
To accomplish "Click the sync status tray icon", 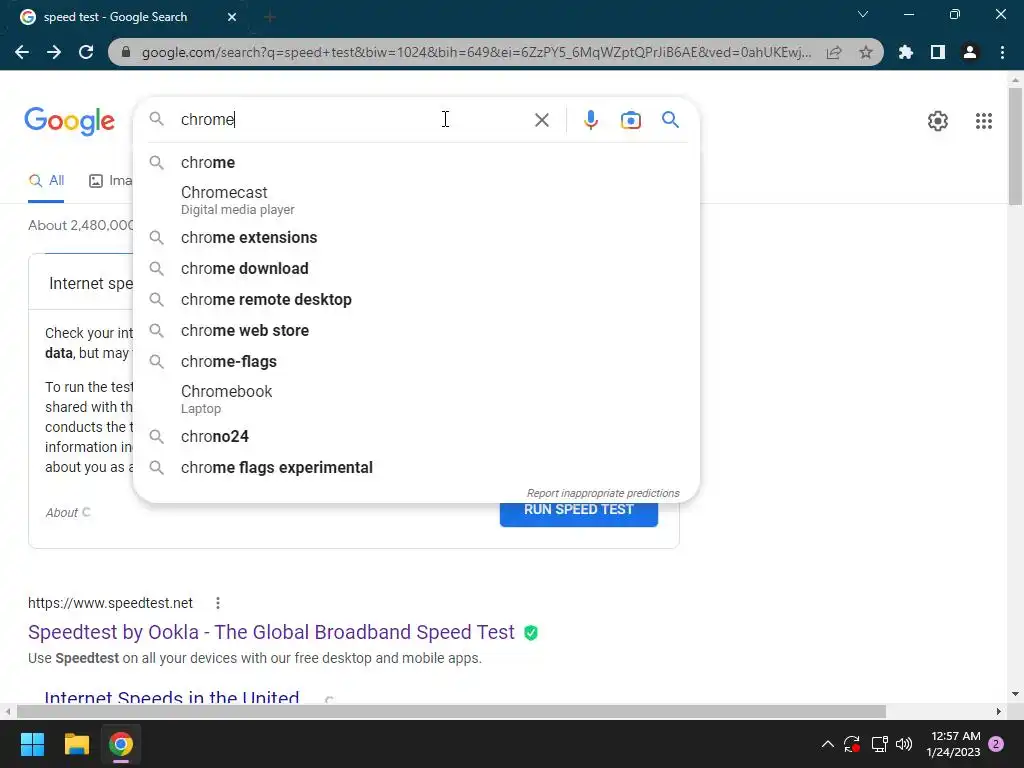I will tap(852, 744).
